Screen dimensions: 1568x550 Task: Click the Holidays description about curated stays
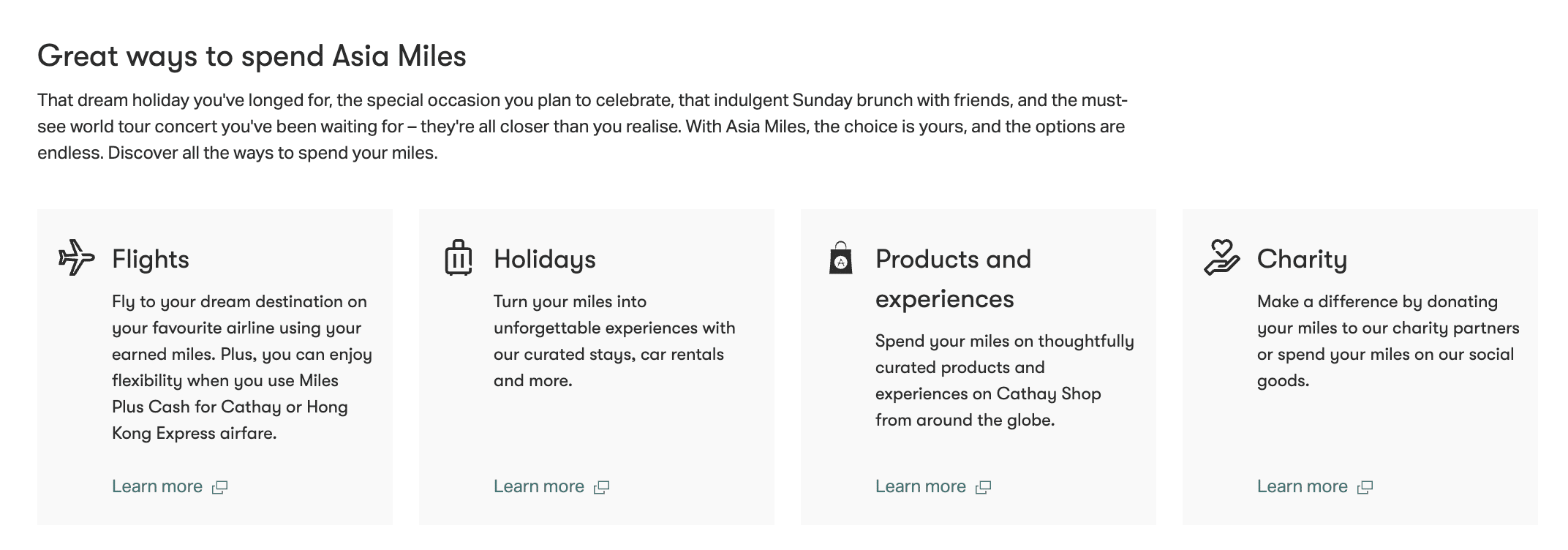[614, 341]
